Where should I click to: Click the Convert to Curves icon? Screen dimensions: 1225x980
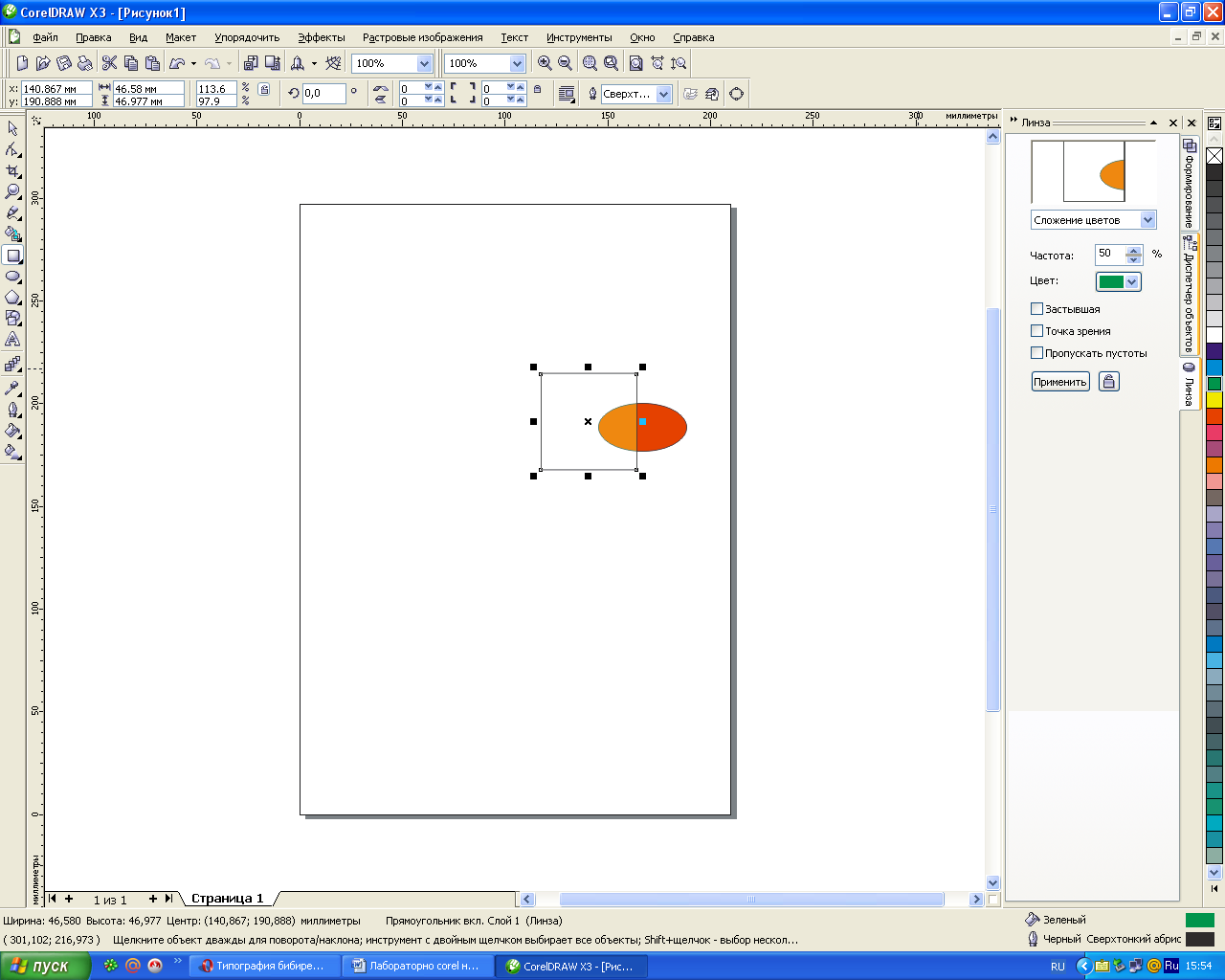tap(736, 94)
